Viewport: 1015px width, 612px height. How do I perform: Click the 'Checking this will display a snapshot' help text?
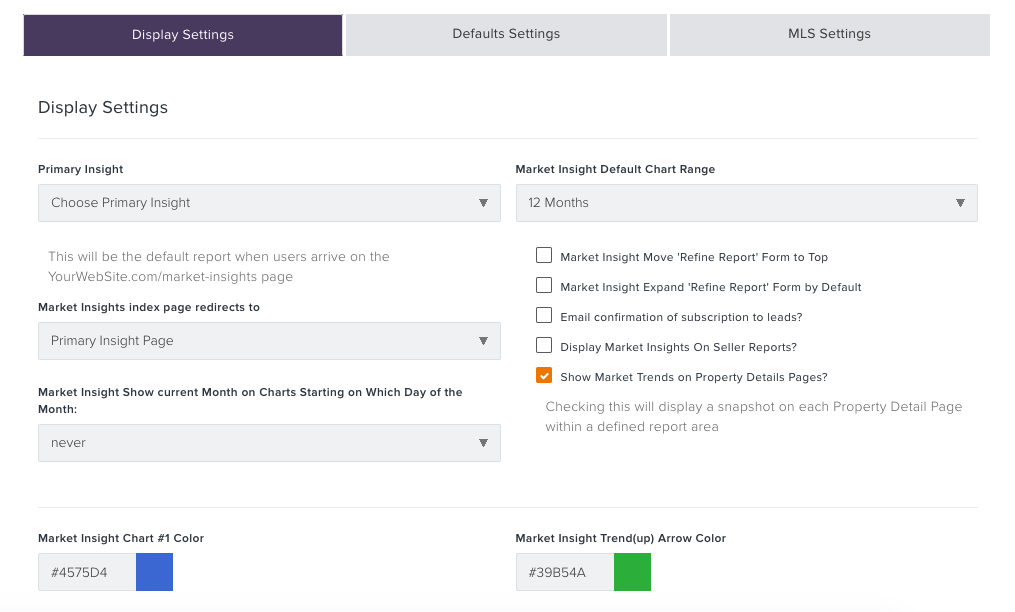tap(753, 416)
